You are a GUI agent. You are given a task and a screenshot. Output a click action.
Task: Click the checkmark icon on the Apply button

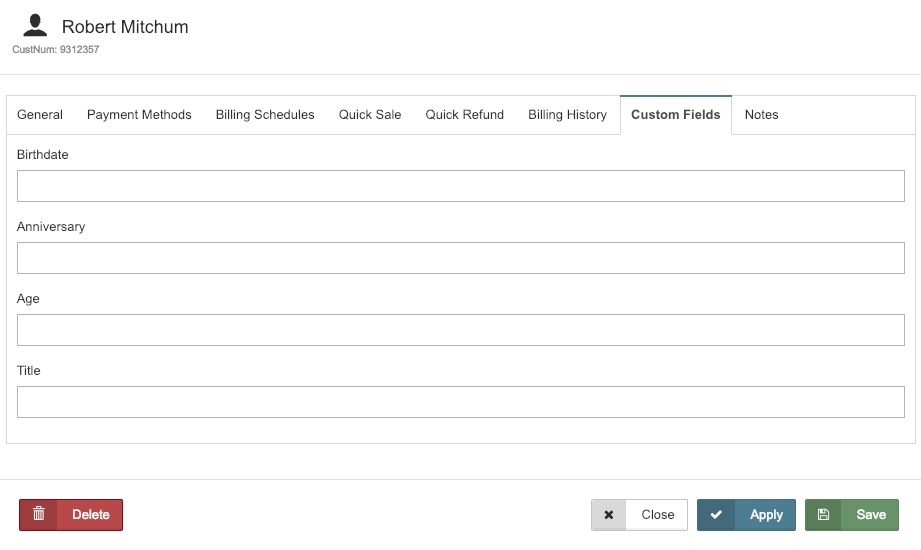716,515
